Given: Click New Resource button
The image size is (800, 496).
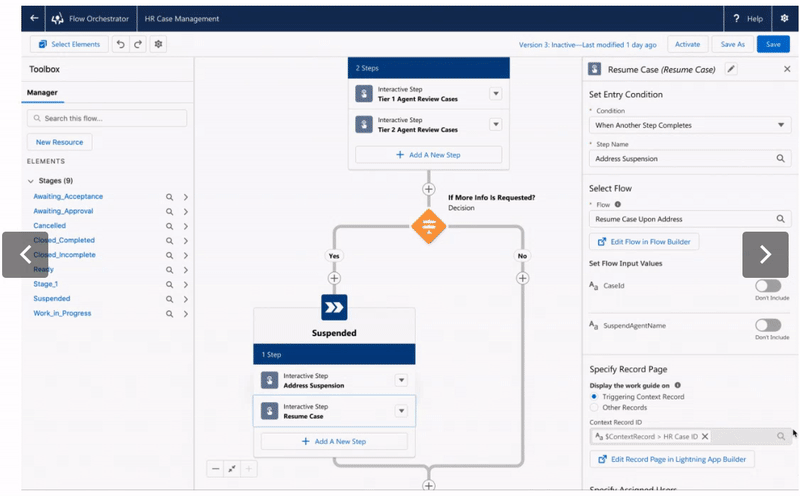Looking at the screenshot, I should 59,142.
